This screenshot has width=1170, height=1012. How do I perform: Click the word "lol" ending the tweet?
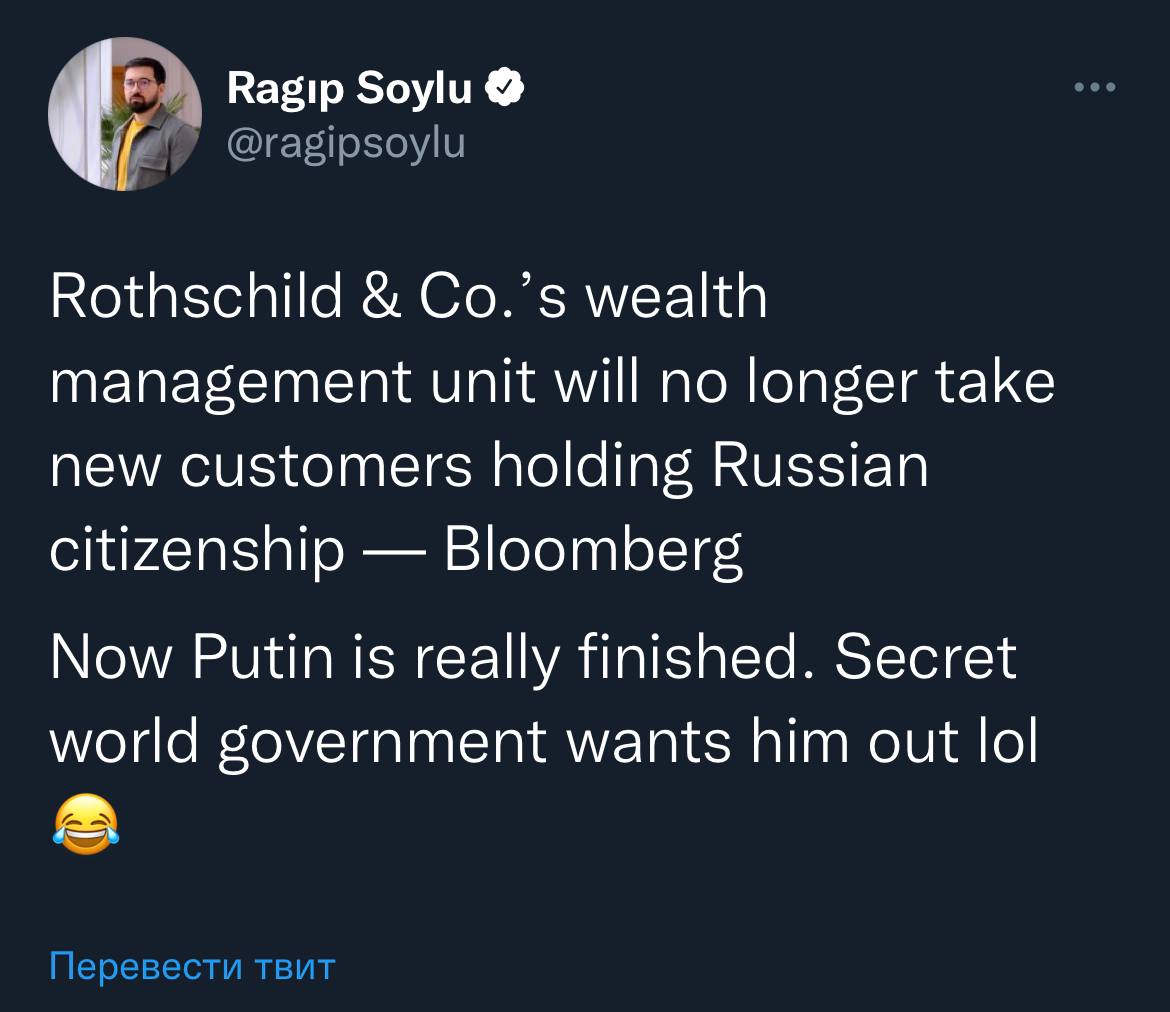[x=1009, y=741]
